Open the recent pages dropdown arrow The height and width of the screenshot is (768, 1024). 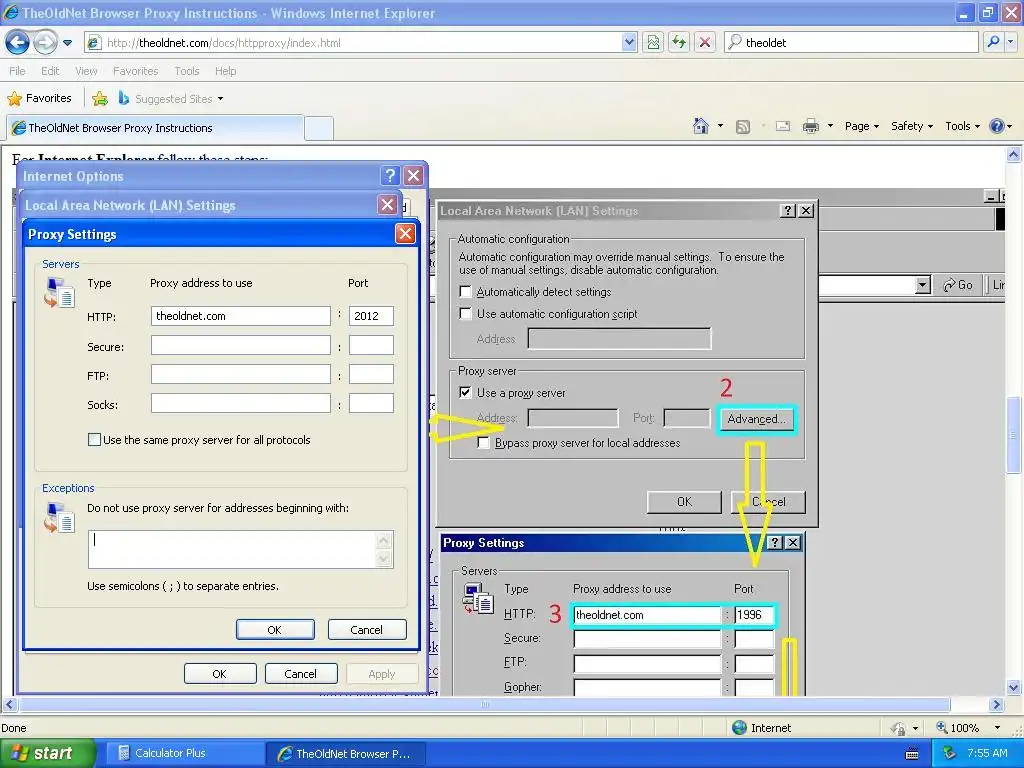pyautogui.click(x=67, y=43)
